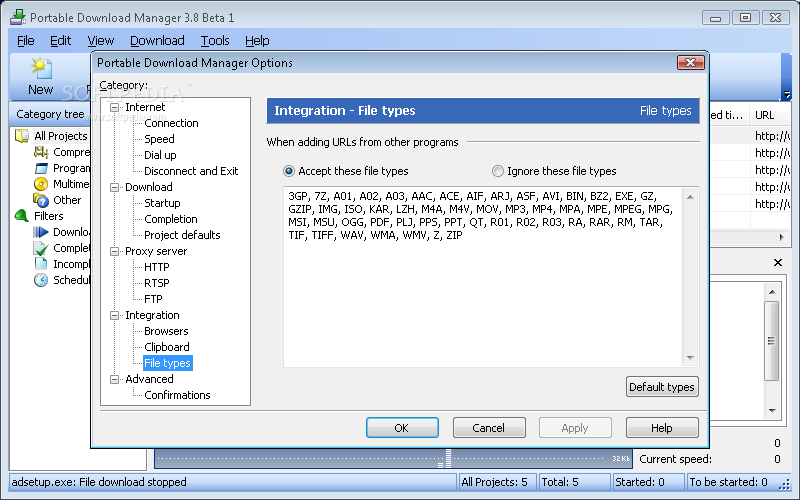The image size is (800, 500).
Task: Click the Apply button
Action: (x=575, y=428)
